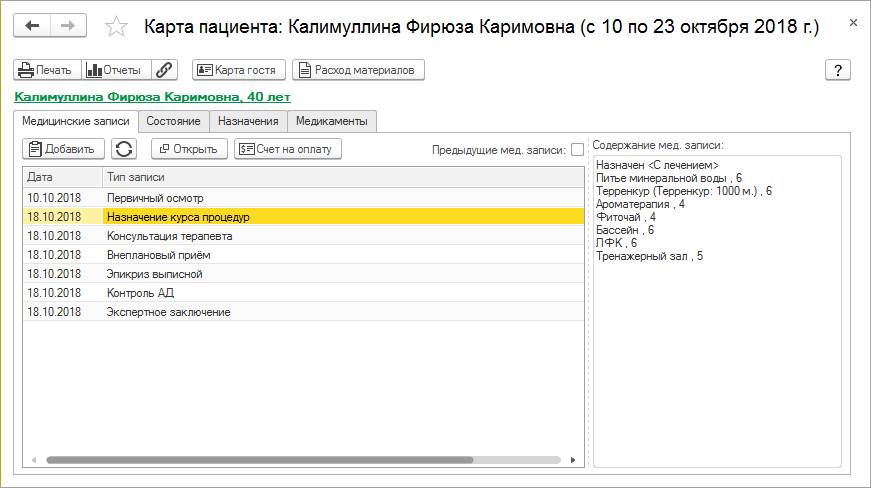Refresh the medical records list
Image resolution: width=871 pixels, height=488 pixels.
point(125,149)
